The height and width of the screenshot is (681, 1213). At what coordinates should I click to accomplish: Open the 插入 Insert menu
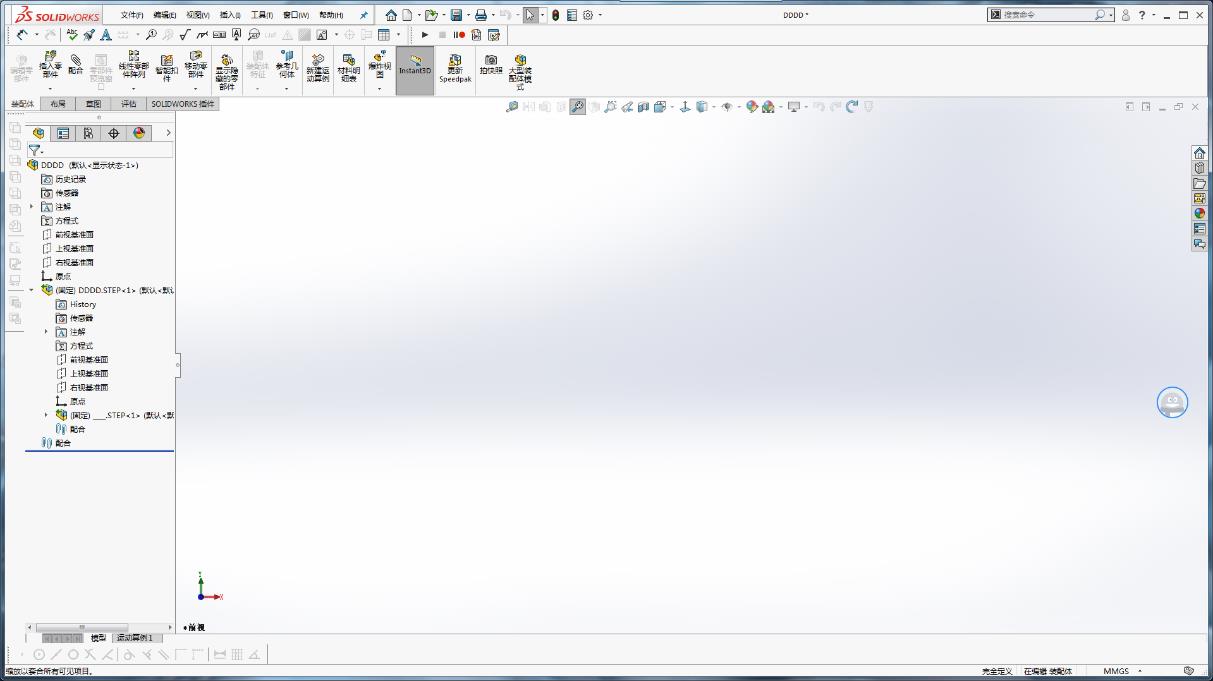pos(230,15)
